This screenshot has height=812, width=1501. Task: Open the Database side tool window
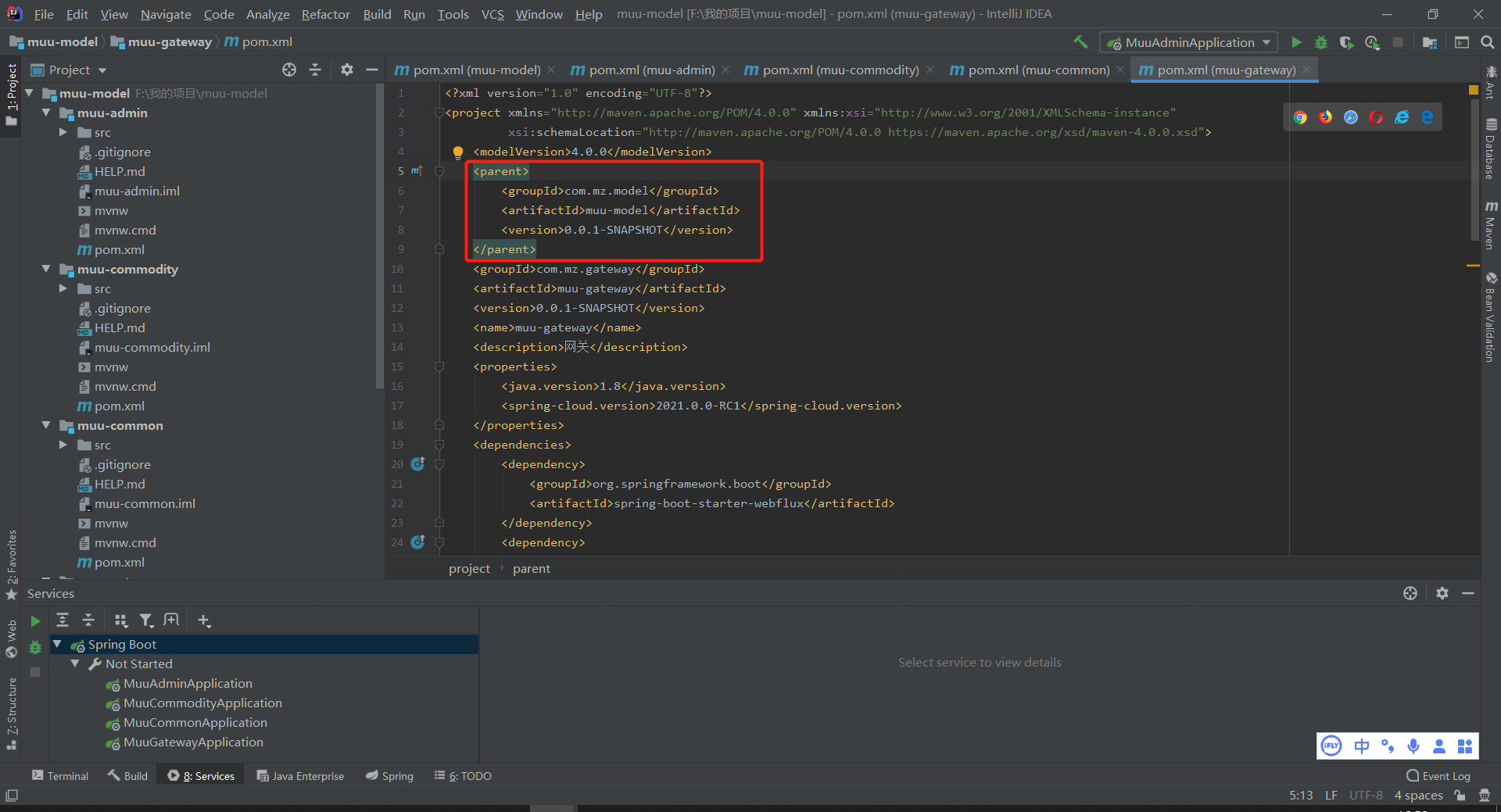click(x=1491, y=148)
